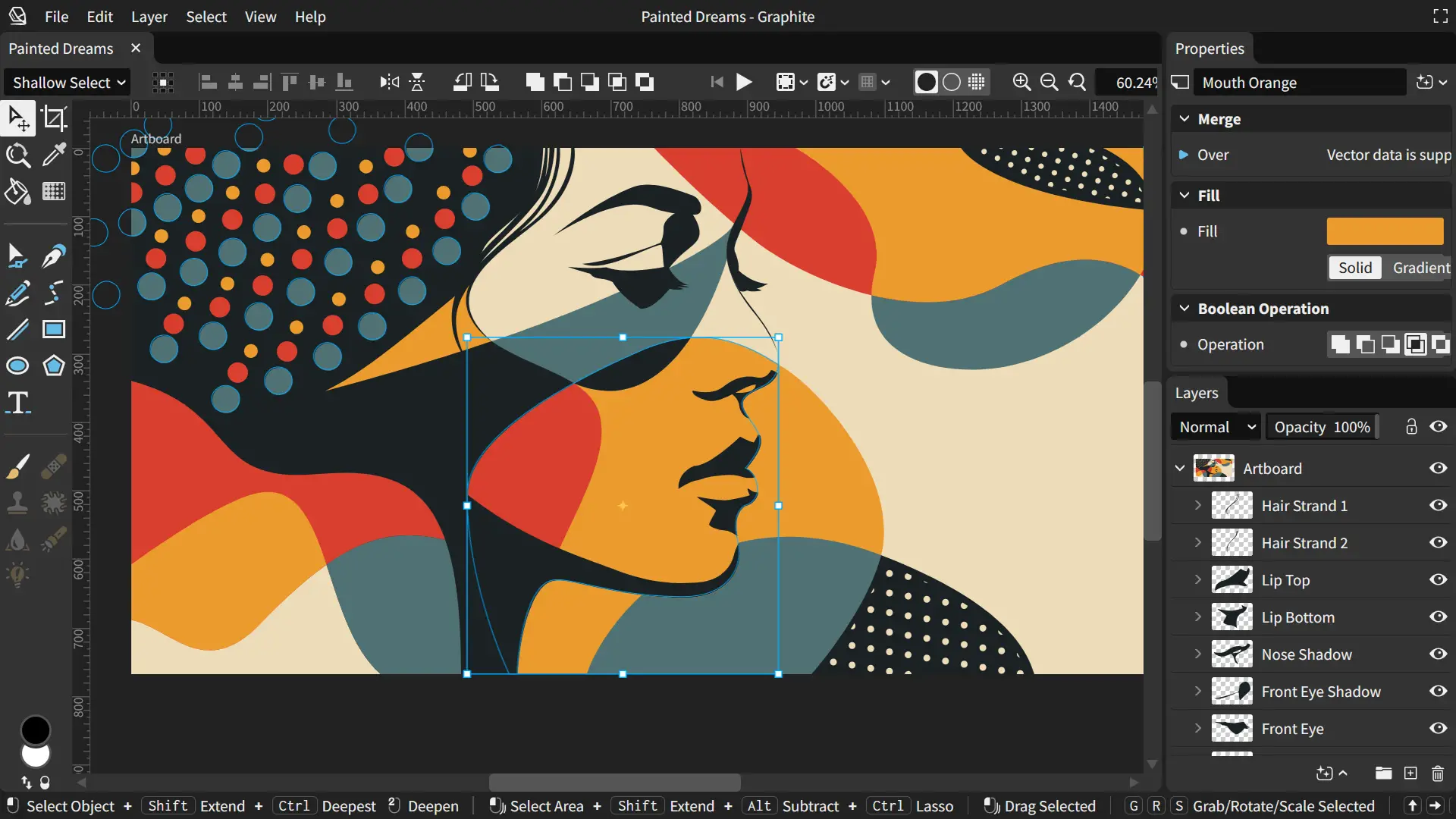Choose Solid fill type
Image resolution: width=1456 pixels, height=819 pixels.
pyautogui.click(x=1355, y=268)
